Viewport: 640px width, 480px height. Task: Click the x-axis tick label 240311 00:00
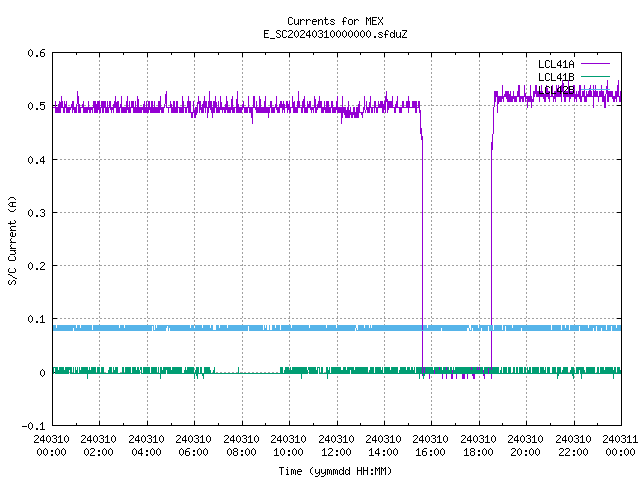pos(620,445)
